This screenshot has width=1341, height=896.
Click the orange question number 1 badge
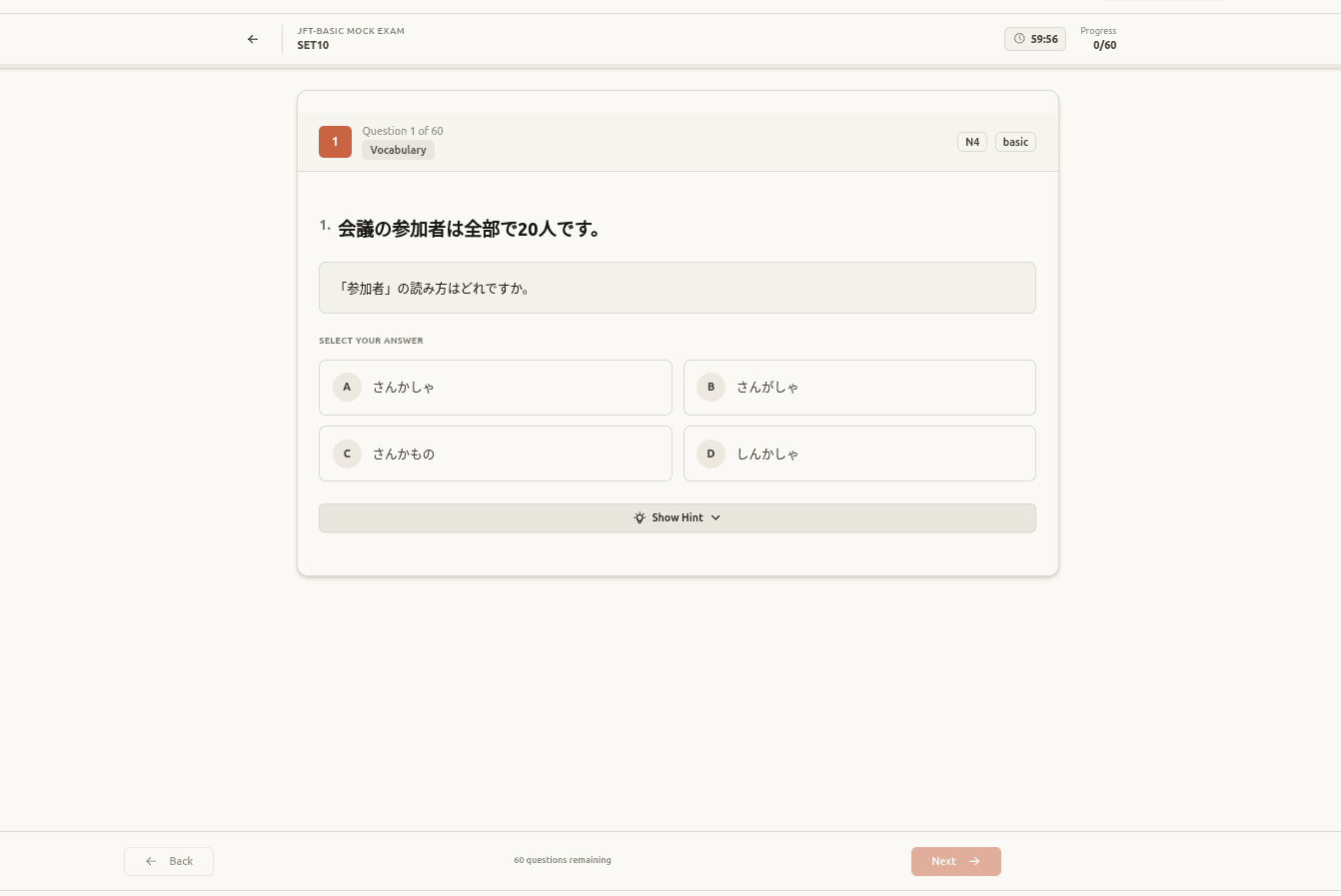(335, 142)
